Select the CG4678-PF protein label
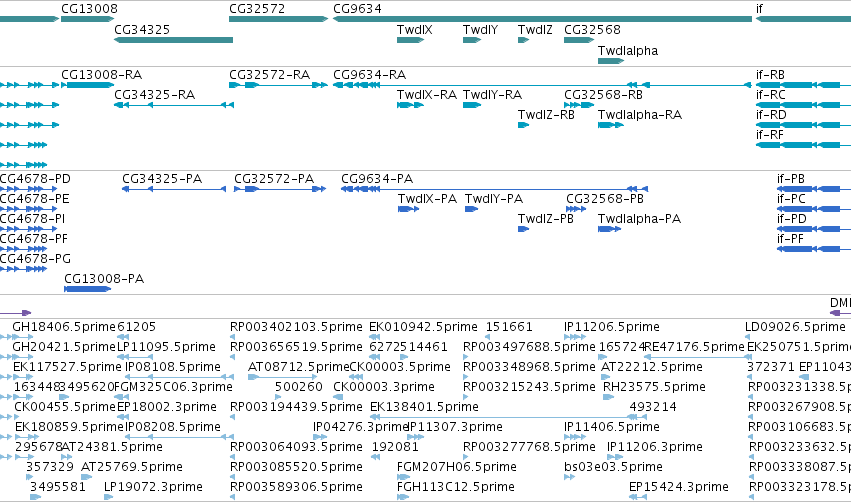Viewport: 851px width, 502px height. coord(34,239)
